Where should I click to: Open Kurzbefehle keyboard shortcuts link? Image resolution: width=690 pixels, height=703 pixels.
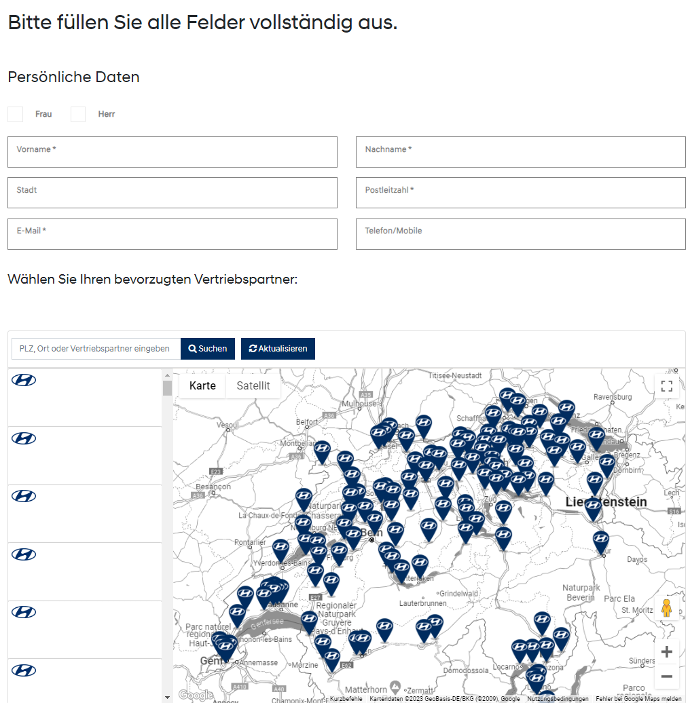click(346, 699)
